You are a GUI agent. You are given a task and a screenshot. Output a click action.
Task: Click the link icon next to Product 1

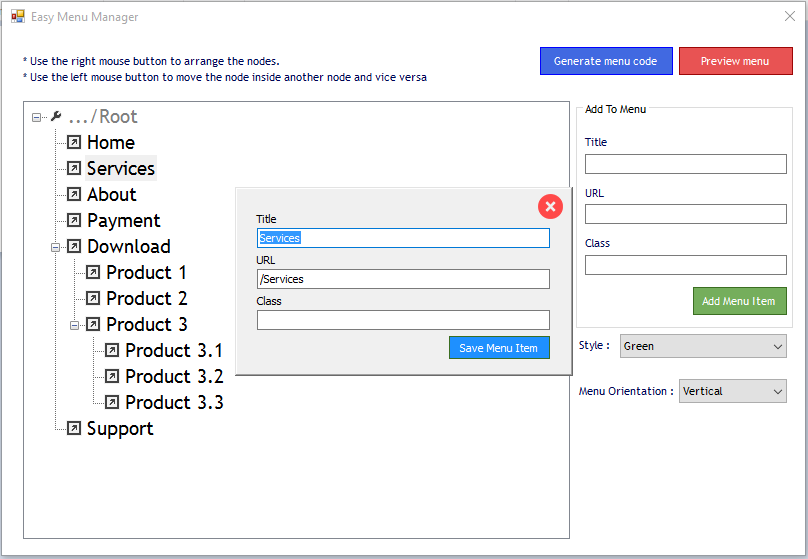point(93,272)
